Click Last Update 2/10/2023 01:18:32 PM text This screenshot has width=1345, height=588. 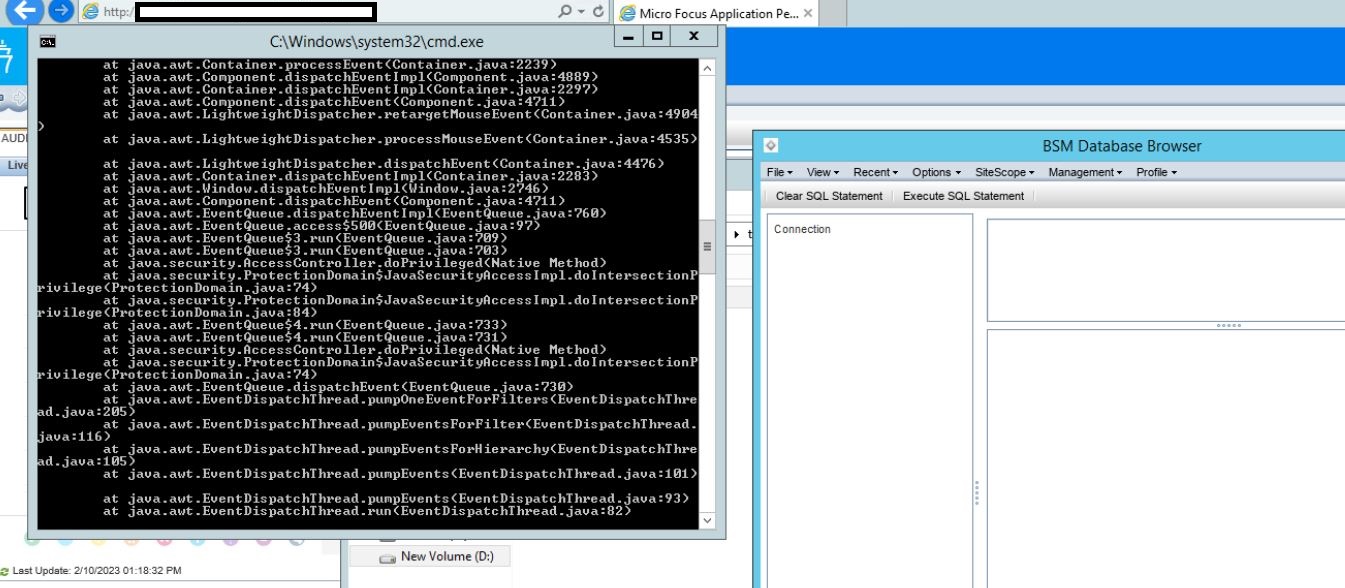97,570
